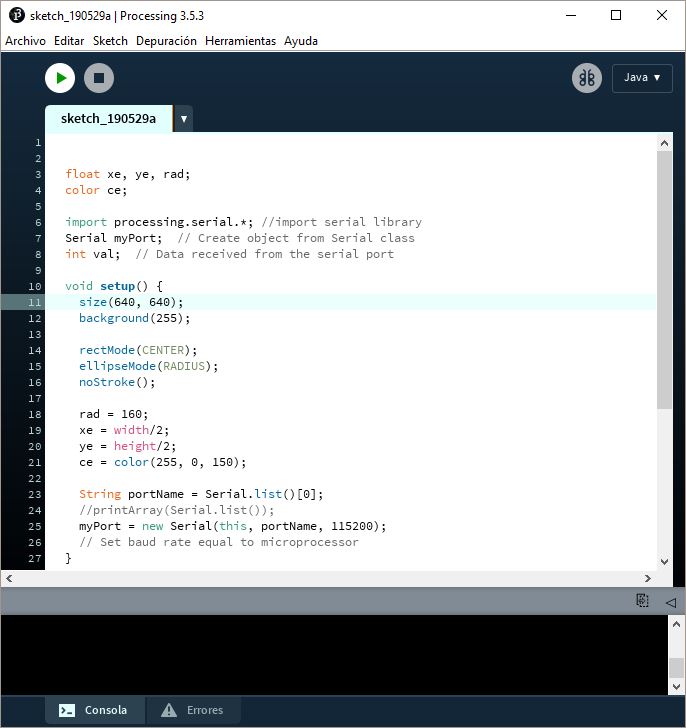686x728 pixels.
Task: Click the 'String portName' line
Action: pos(201,494)
